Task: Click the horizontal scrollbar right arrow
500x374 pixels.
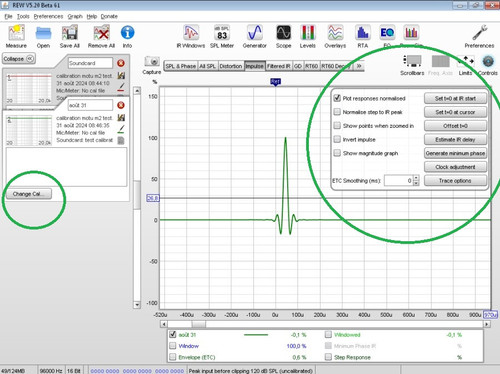Action: 487,324
